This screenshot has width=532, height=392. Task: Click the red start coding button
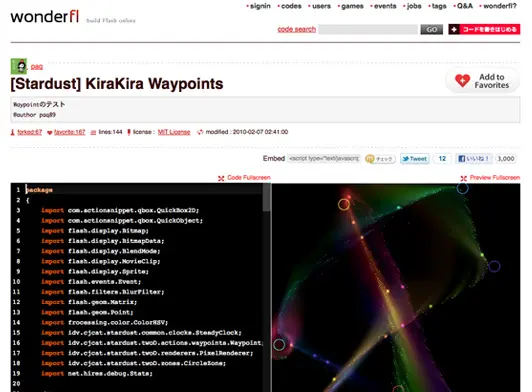pyautogui.click(x=484, y=30)
